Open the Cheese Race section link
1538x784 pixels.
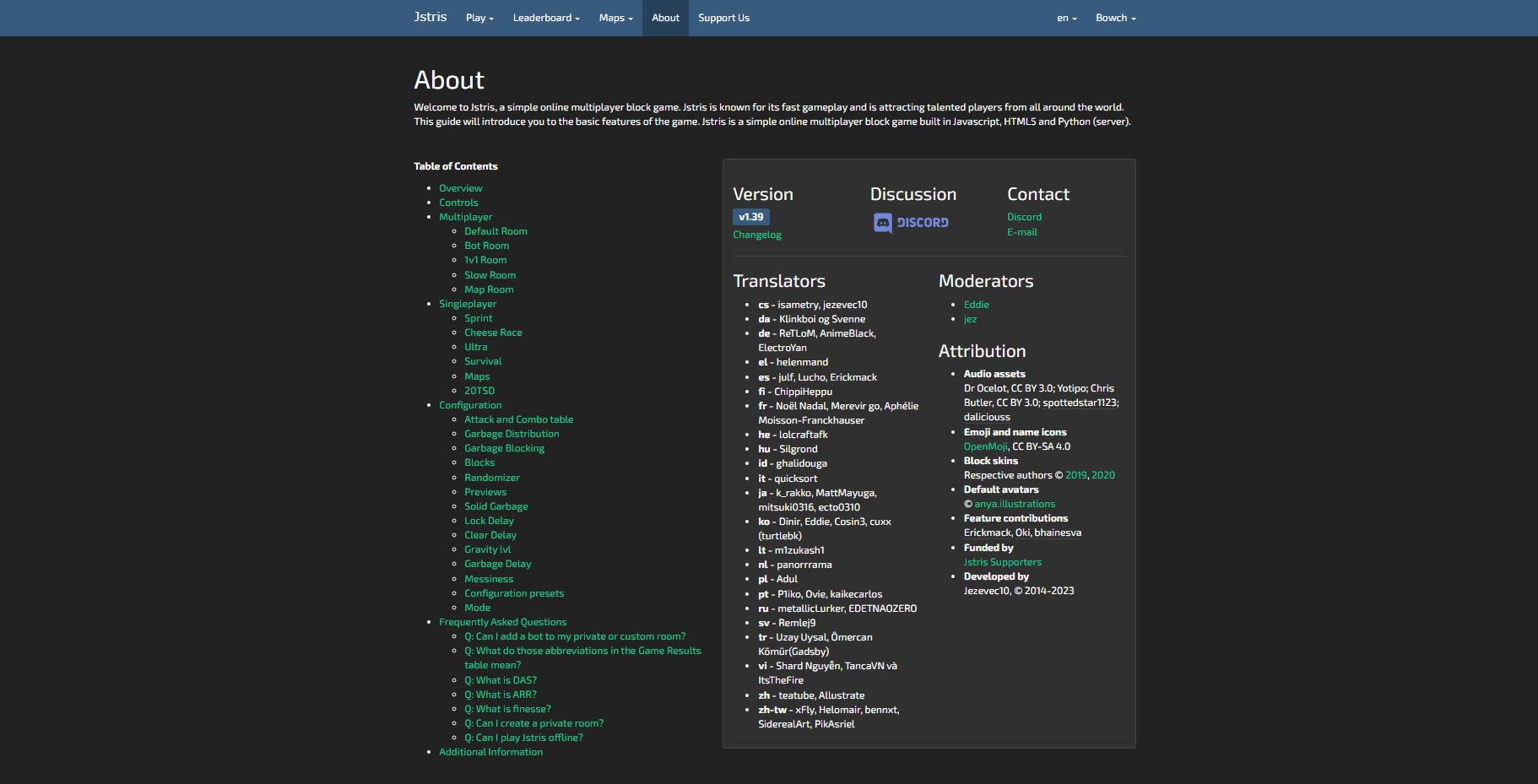pyautogui.click(x=493, y=332)
